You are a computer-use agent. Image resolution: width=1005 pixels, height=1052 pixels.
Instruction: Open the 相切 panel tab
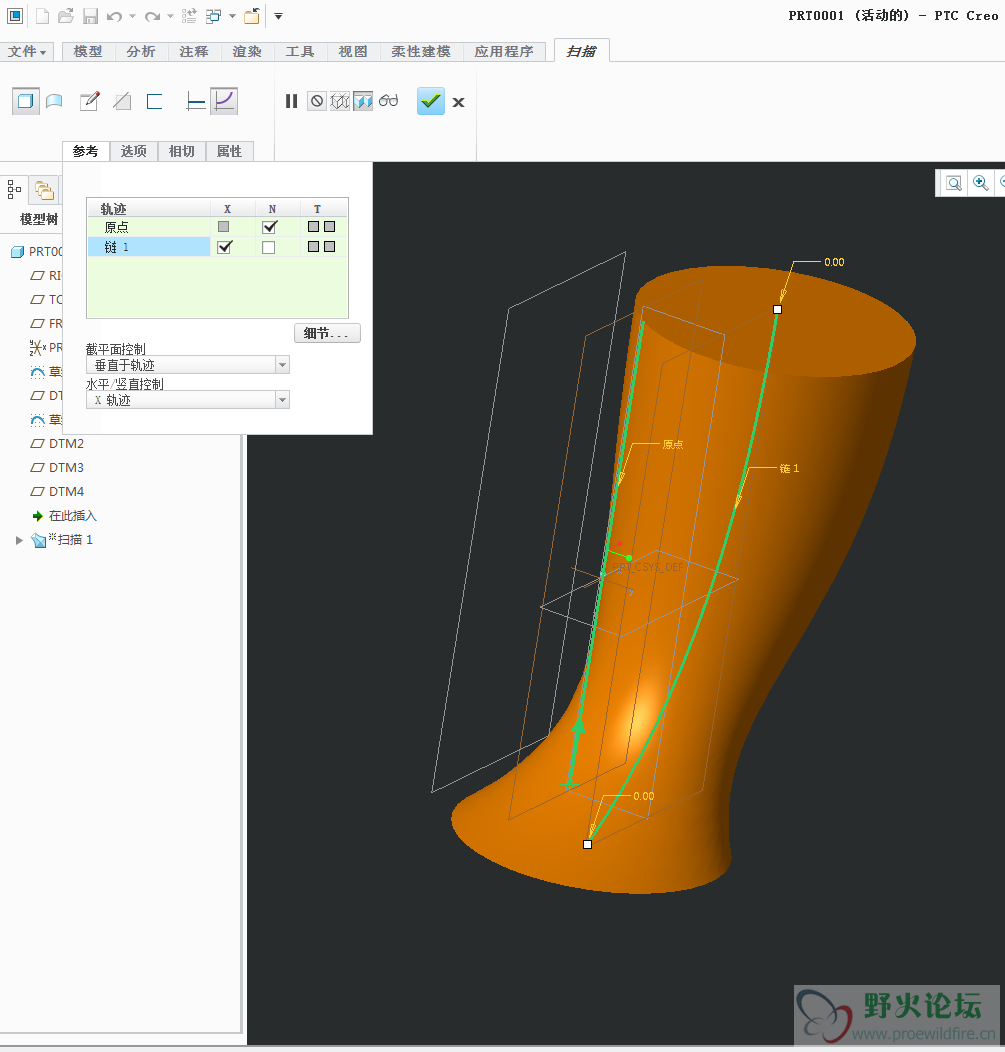[x=181, y=152]
